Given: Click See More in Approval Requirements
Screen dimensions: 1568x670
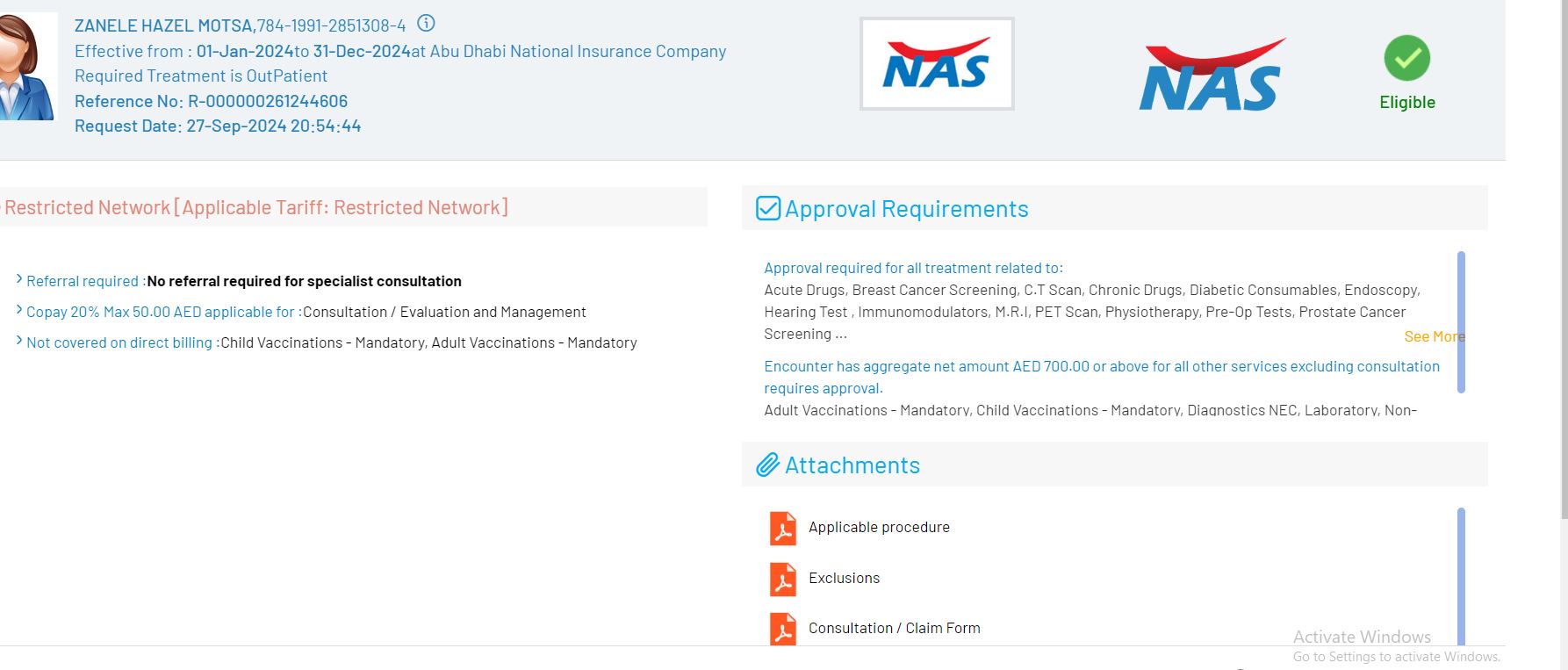Looking at the screenshot, I should (1434, 336).
